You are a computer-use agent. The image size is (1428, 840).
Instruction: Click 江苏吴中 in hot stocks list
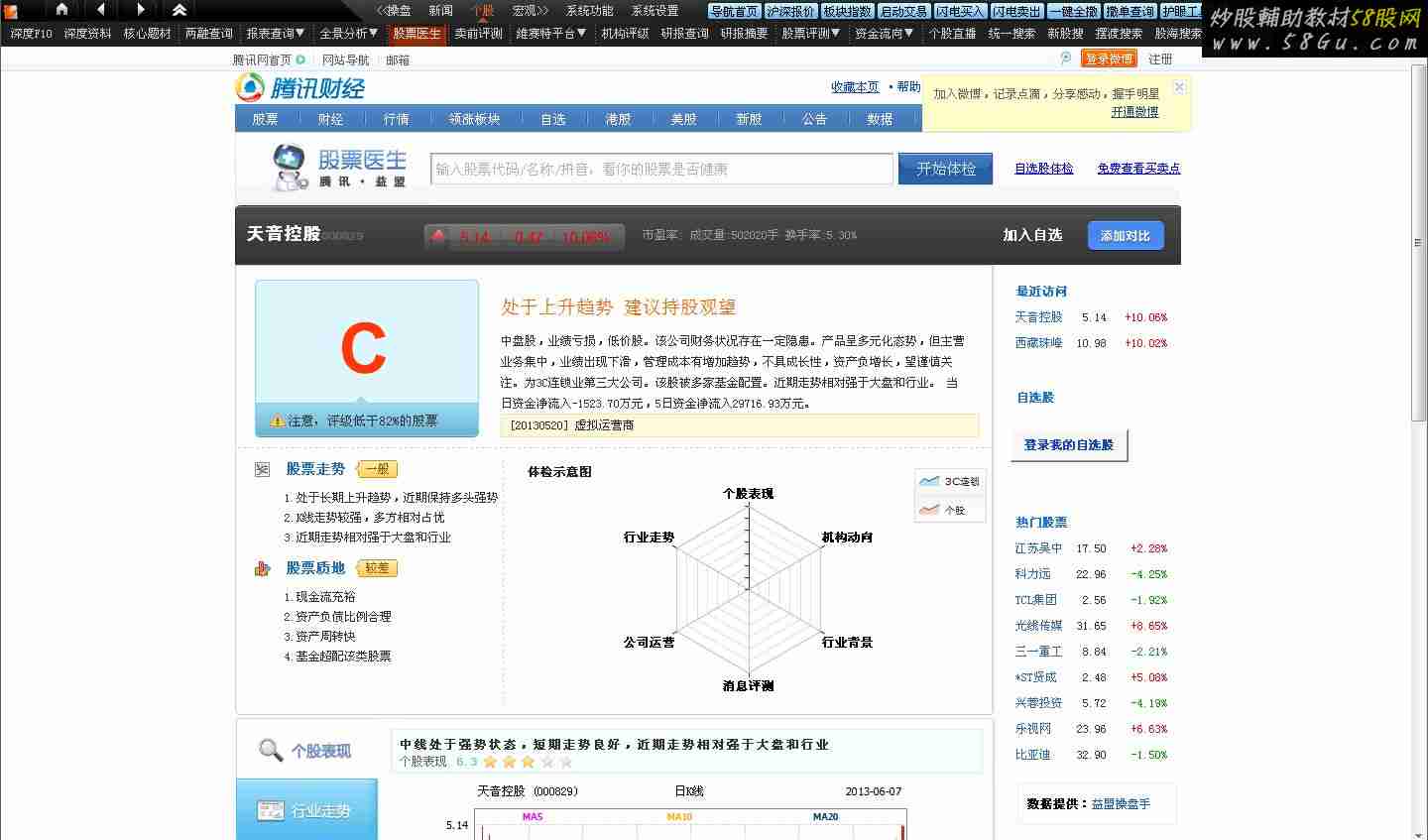(x=1038, y=548)
